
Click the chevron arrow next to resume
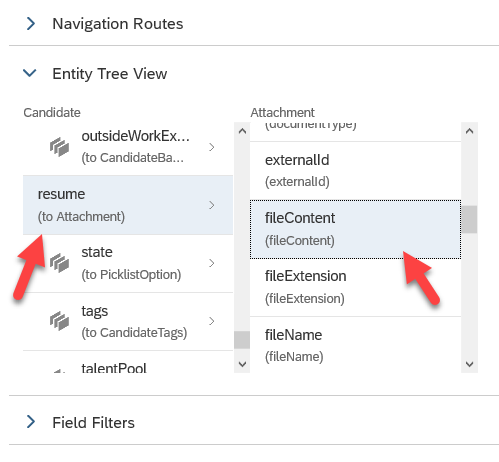(x=212, y=205)
